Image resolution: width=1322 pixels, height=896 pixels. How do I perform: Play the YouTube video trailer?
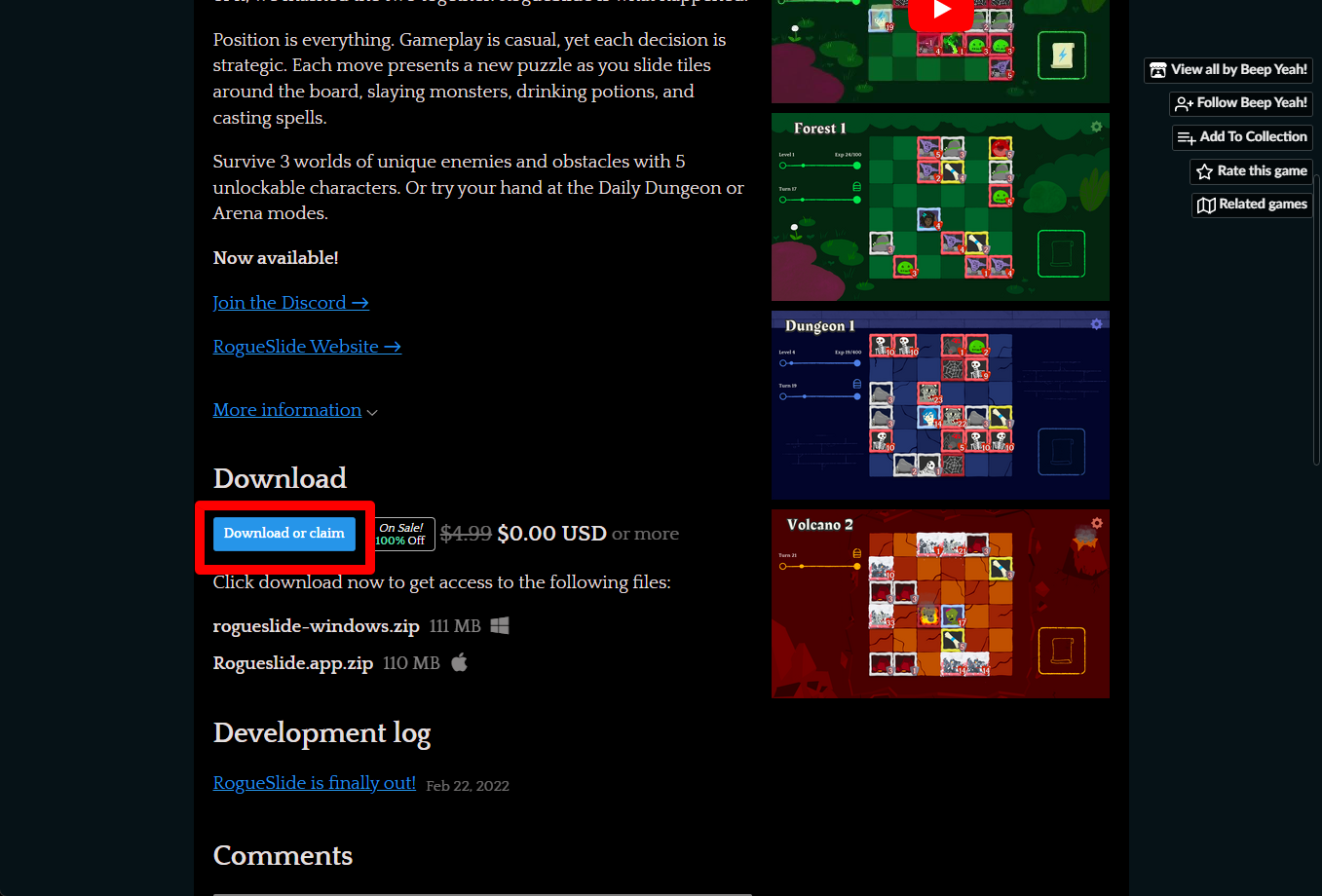940,11
